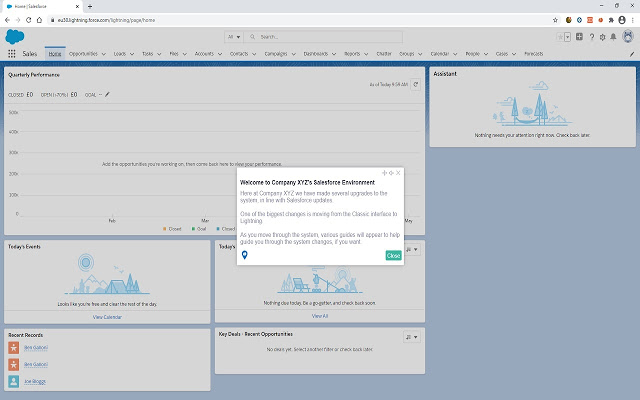Screen dimensions: 640x400
Task: Open the notifications bell
Action: [614, 37]
